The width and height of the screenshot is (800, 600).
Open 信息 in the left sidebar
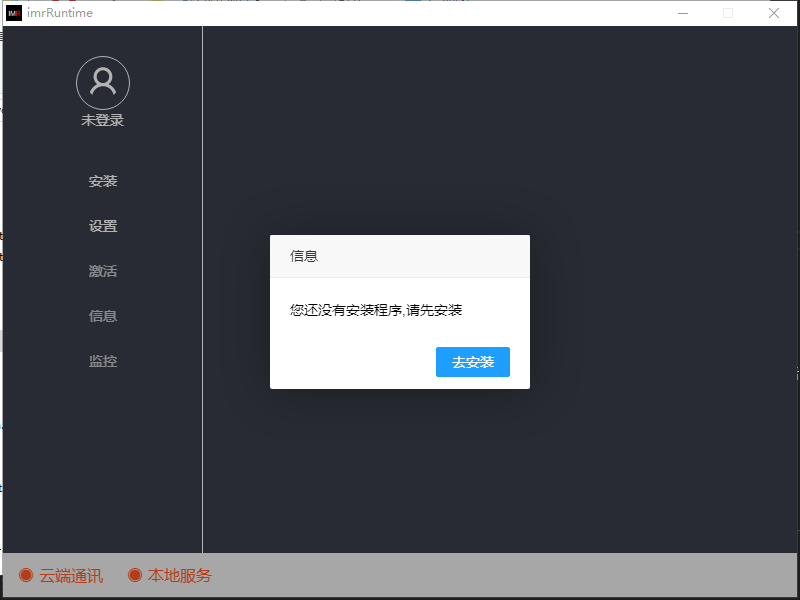[x=103, y=316]
